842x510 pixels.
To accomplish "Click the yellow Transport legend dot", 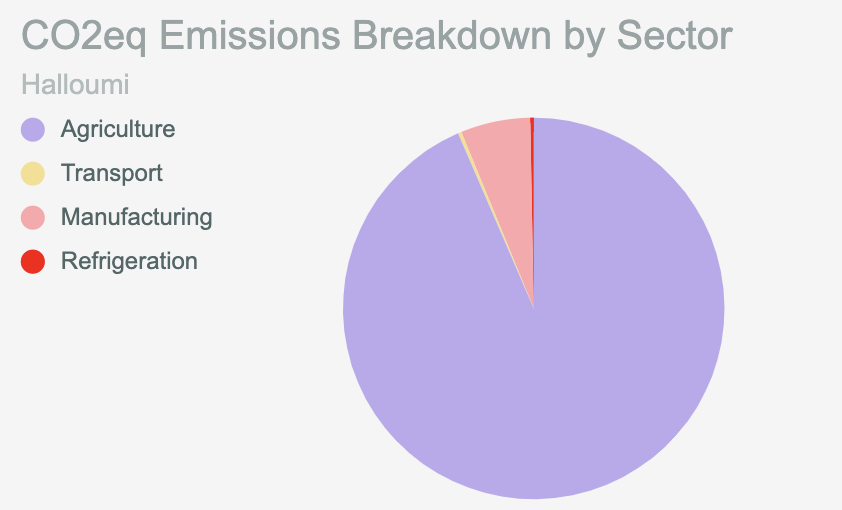I will click(33, 173).
